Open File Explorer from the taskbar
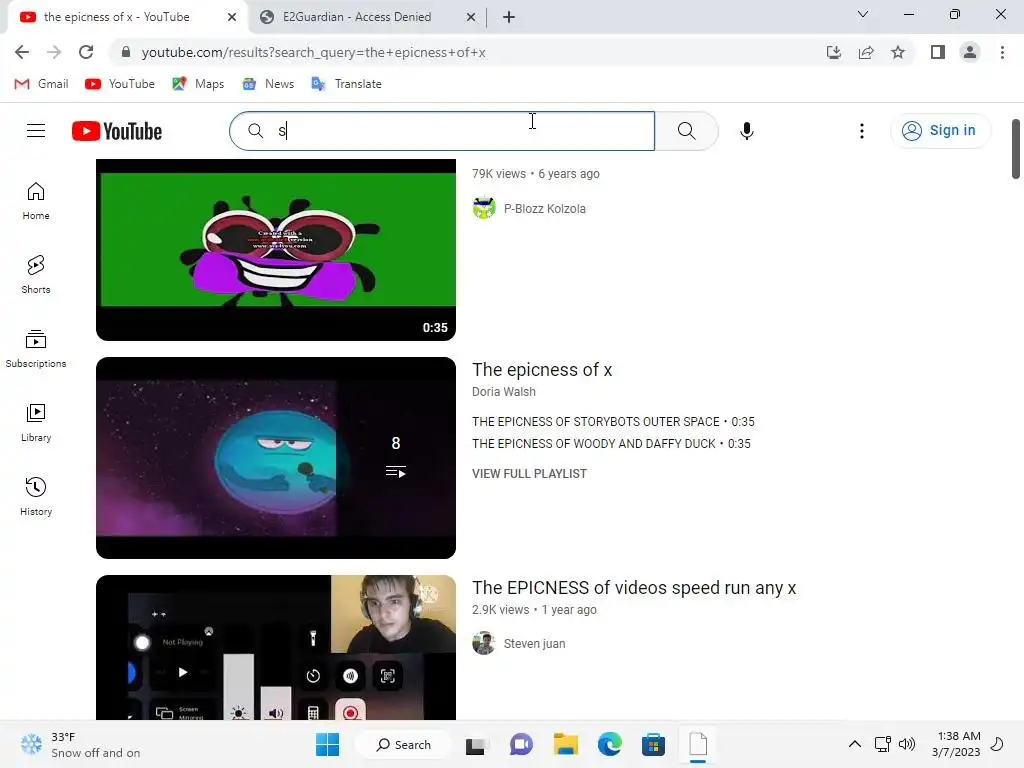 point(566,744)
